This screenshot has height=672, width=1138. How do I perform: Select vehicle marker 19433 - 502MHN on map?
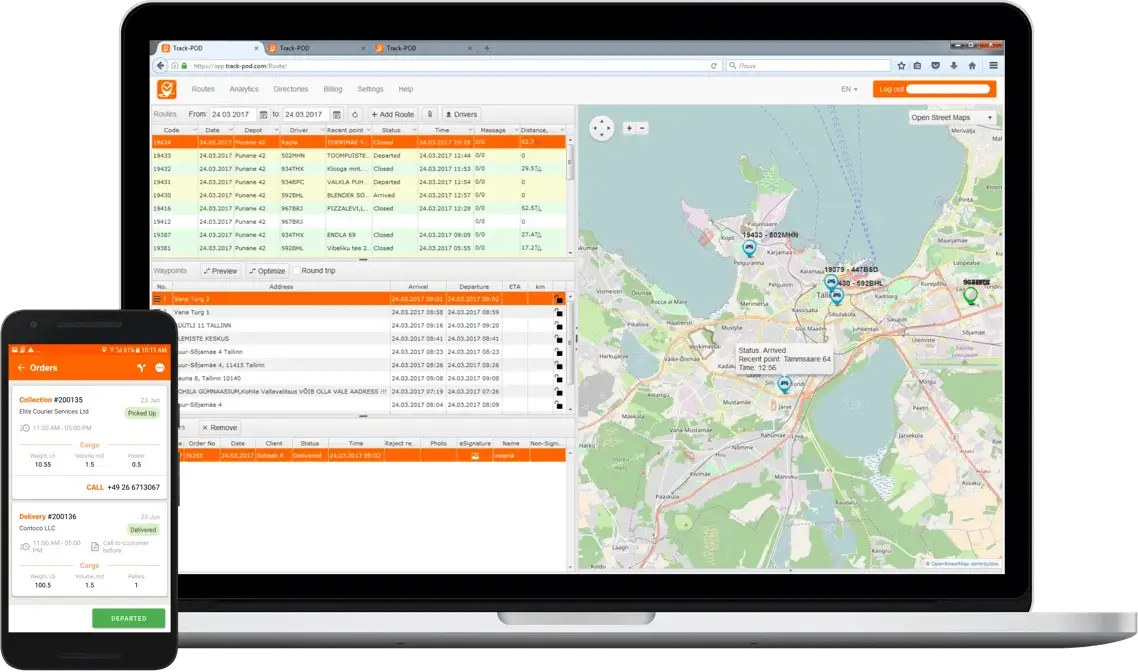[749, 247]
